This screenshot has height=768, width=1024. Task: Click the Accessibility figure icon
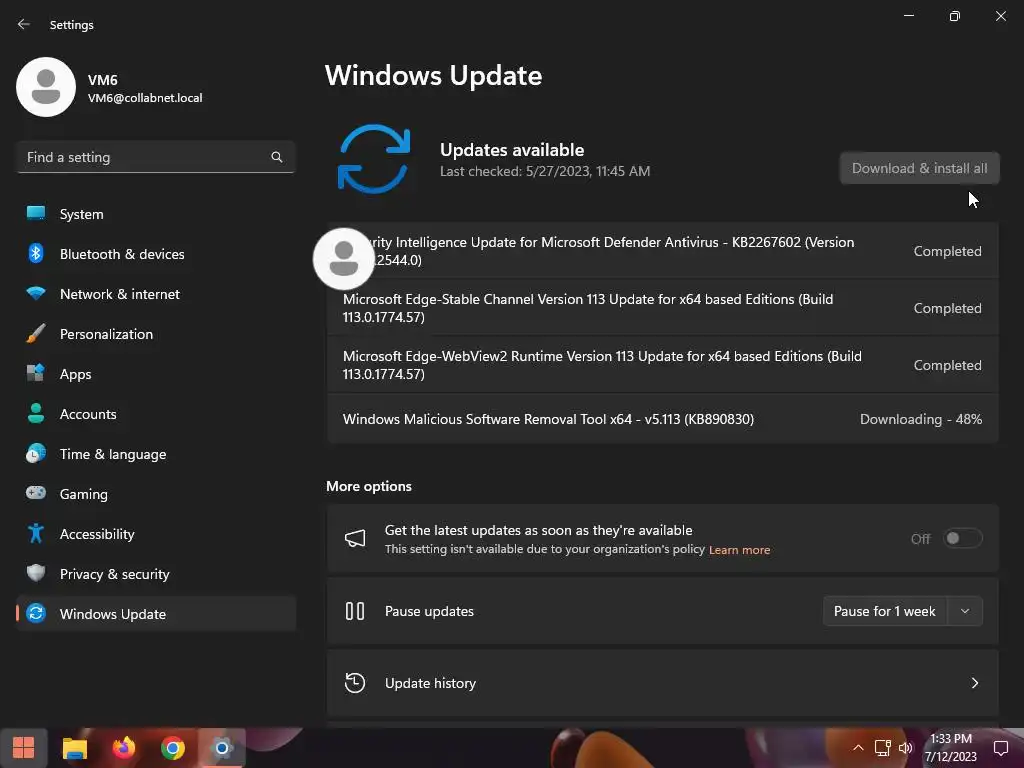(36, 534)
